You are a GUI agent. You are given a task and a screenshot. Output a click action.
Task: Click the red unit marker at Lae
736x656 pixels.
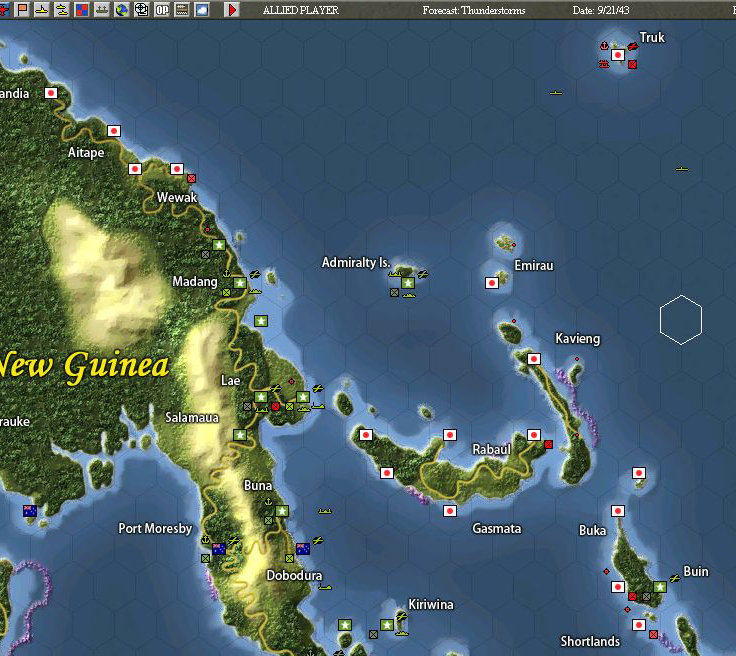pos(276,406)
